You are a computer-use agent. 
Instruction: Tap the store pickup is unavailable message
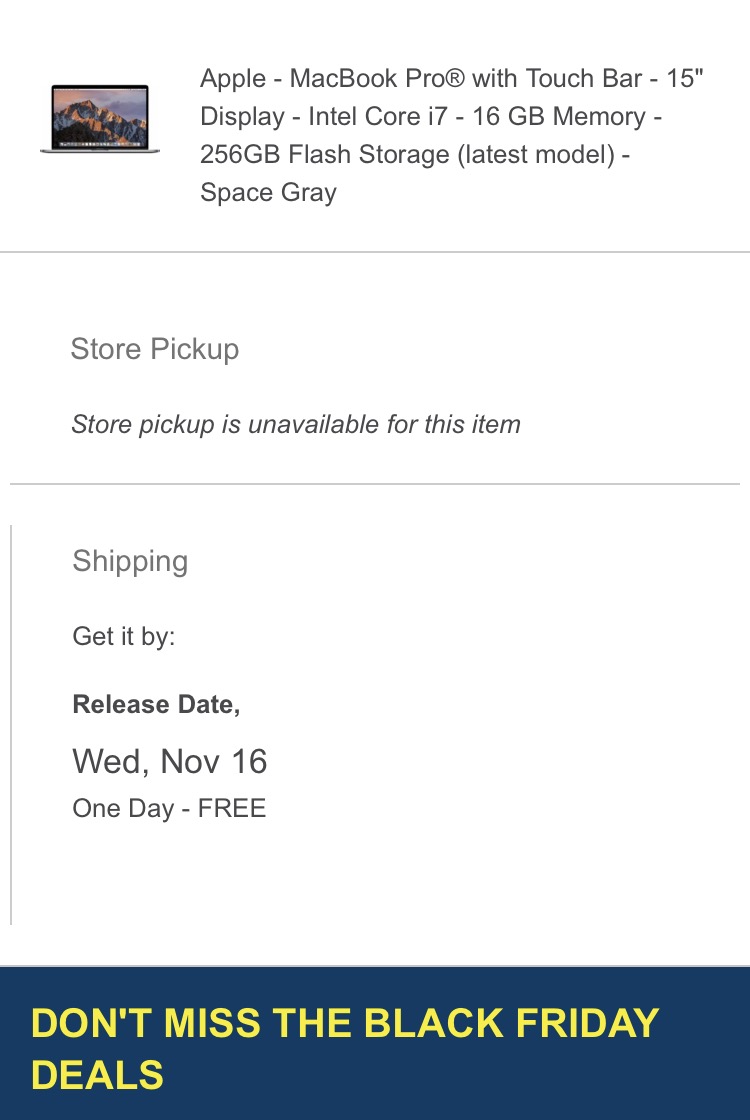[296, 424]
